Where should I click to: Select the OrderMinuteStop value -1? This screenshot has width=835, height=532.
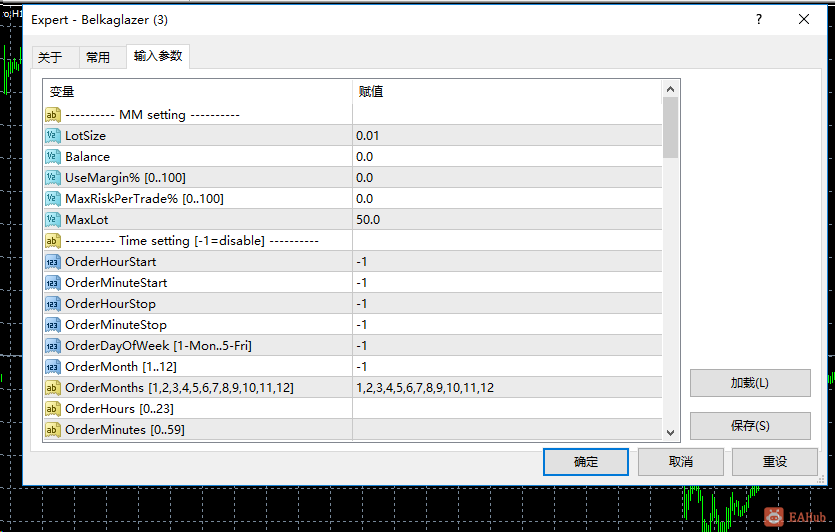pos(362,325)
